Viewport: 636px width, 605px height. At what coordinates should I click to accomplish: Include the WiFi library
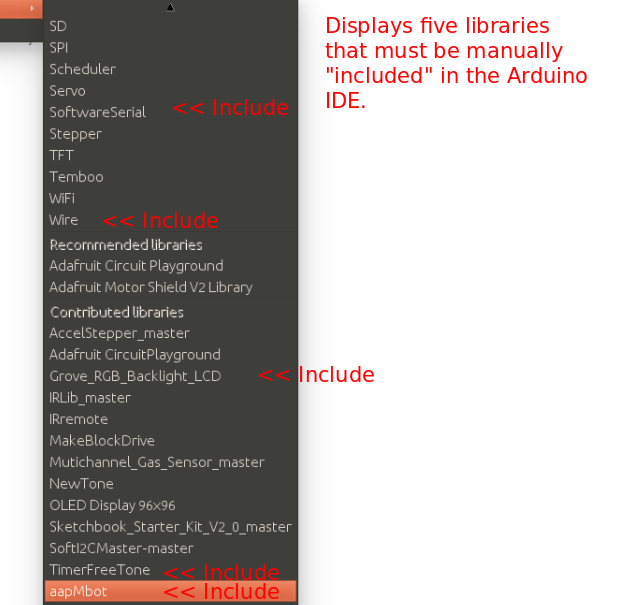62,198
